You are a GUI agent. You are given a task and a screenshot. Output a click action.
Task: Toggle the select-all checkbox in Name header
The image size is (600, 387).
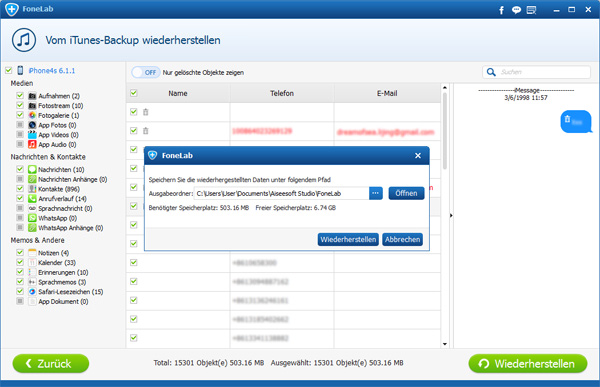tap(134, 93)
